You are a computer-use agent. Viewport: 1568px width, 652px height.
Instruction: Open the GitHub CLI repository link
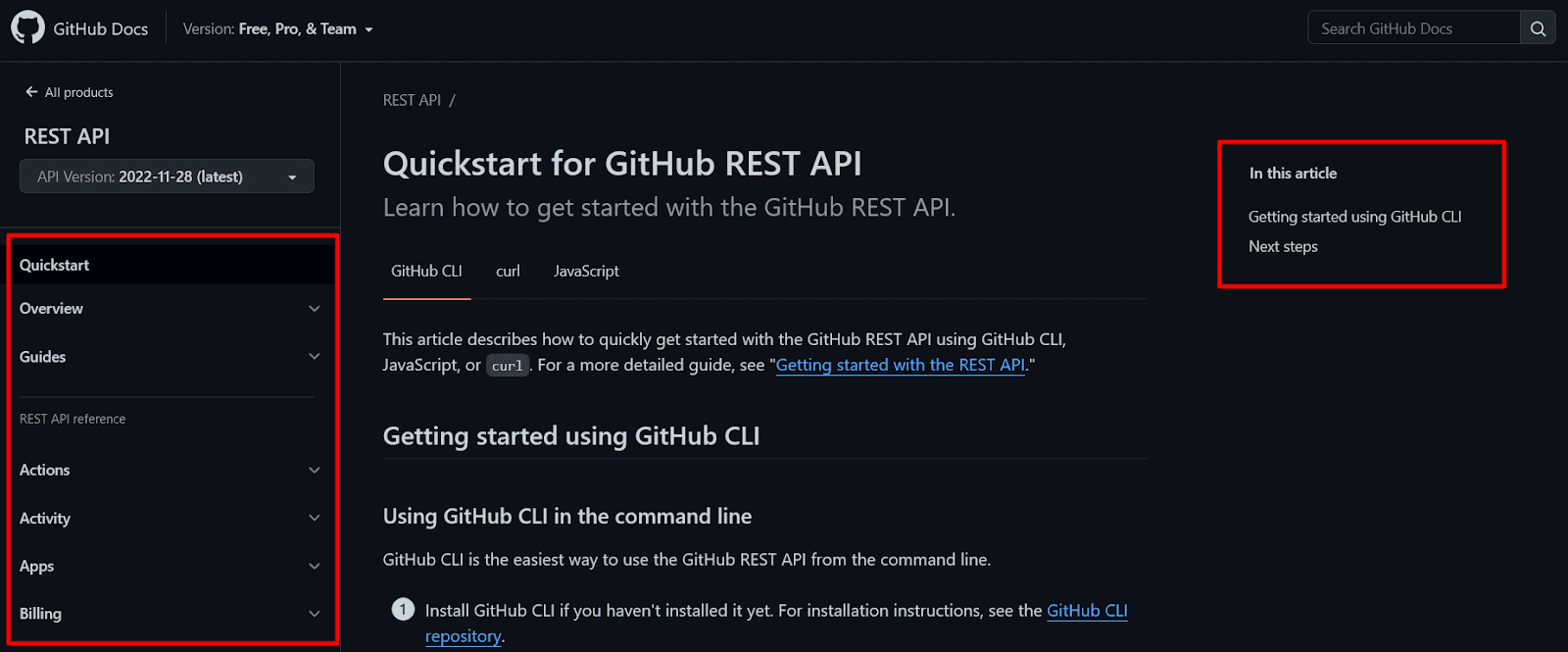(1087, 611)
